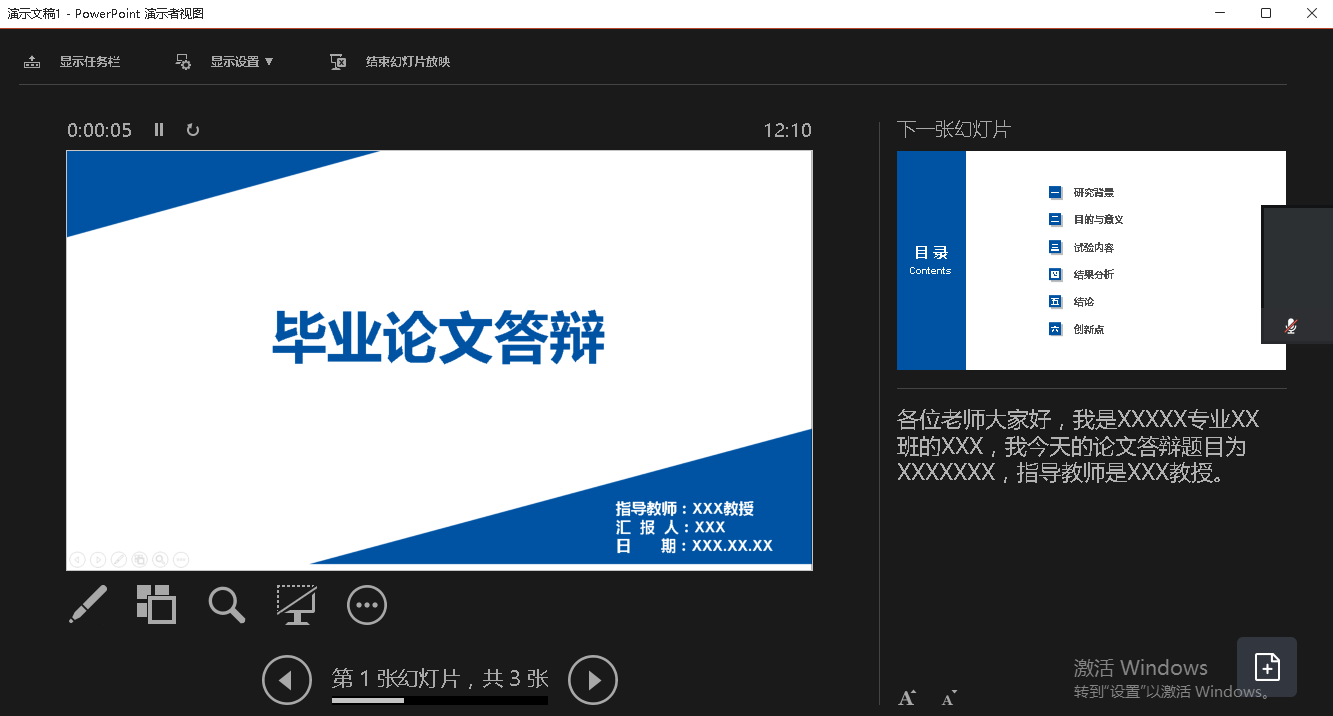Toggle the taskbar with 显示任务栏
The height and width of the screenshot is (716, 1333).
75,61
